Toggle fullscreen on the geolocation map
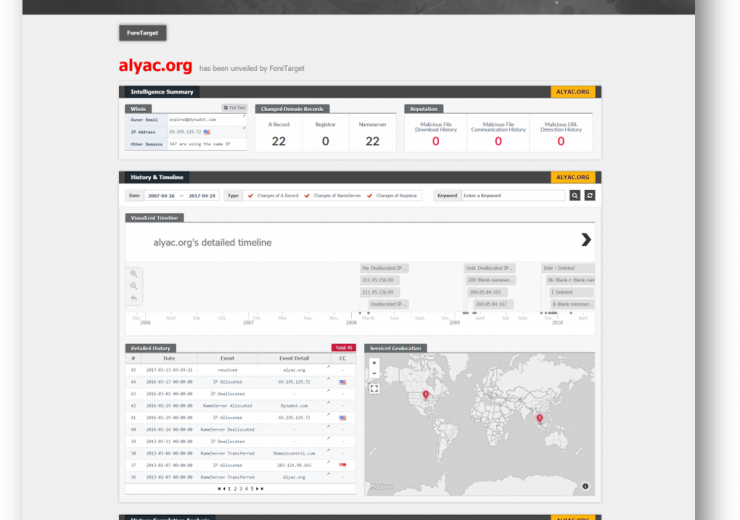Viewport: 740px width, 520px height. point(374,388)
